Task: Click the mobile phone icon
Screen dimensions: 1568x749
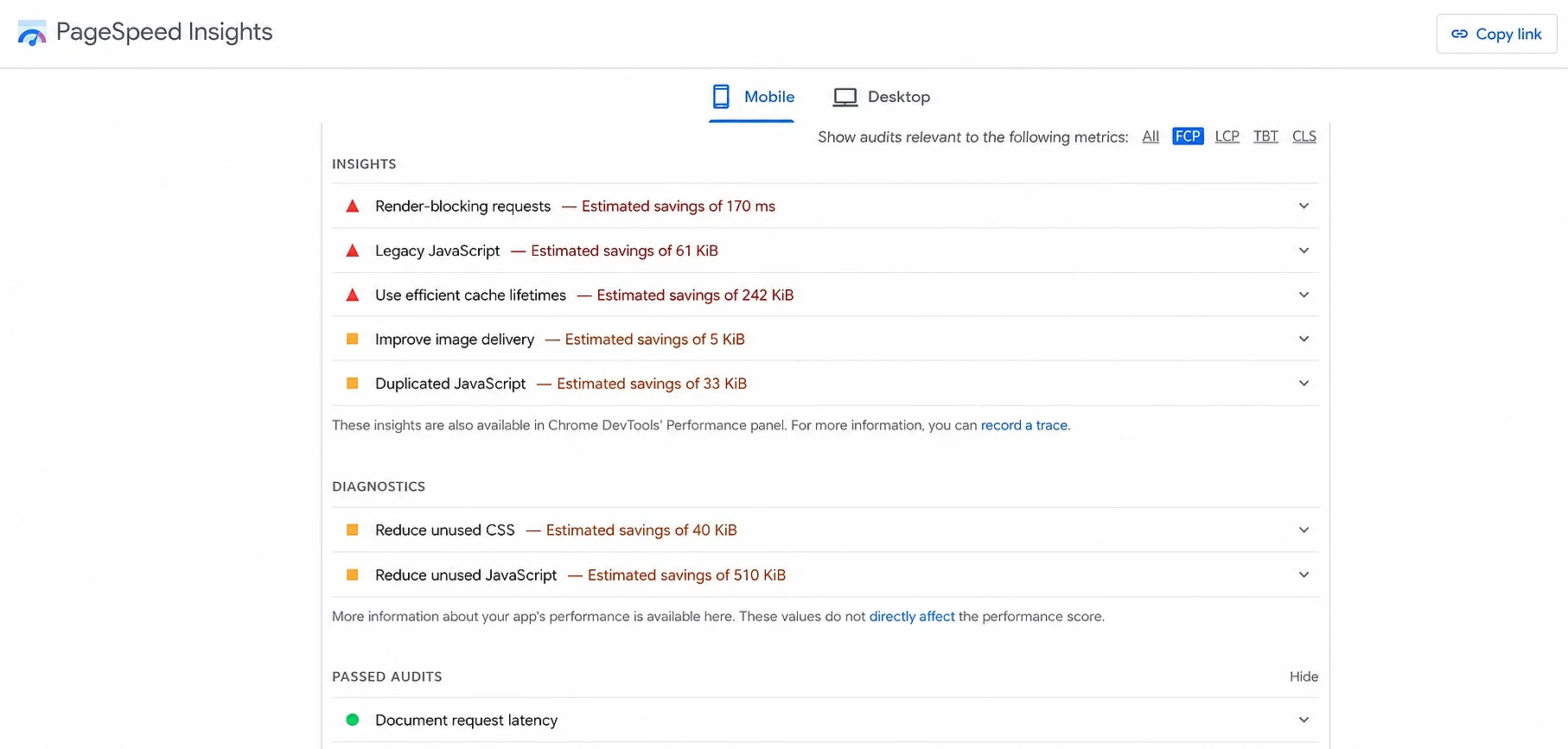Action: [721, 96]
